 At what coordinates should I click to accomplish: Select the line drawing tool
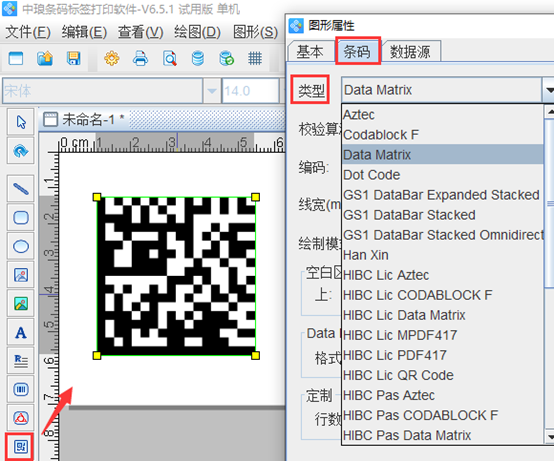(20, 189)
